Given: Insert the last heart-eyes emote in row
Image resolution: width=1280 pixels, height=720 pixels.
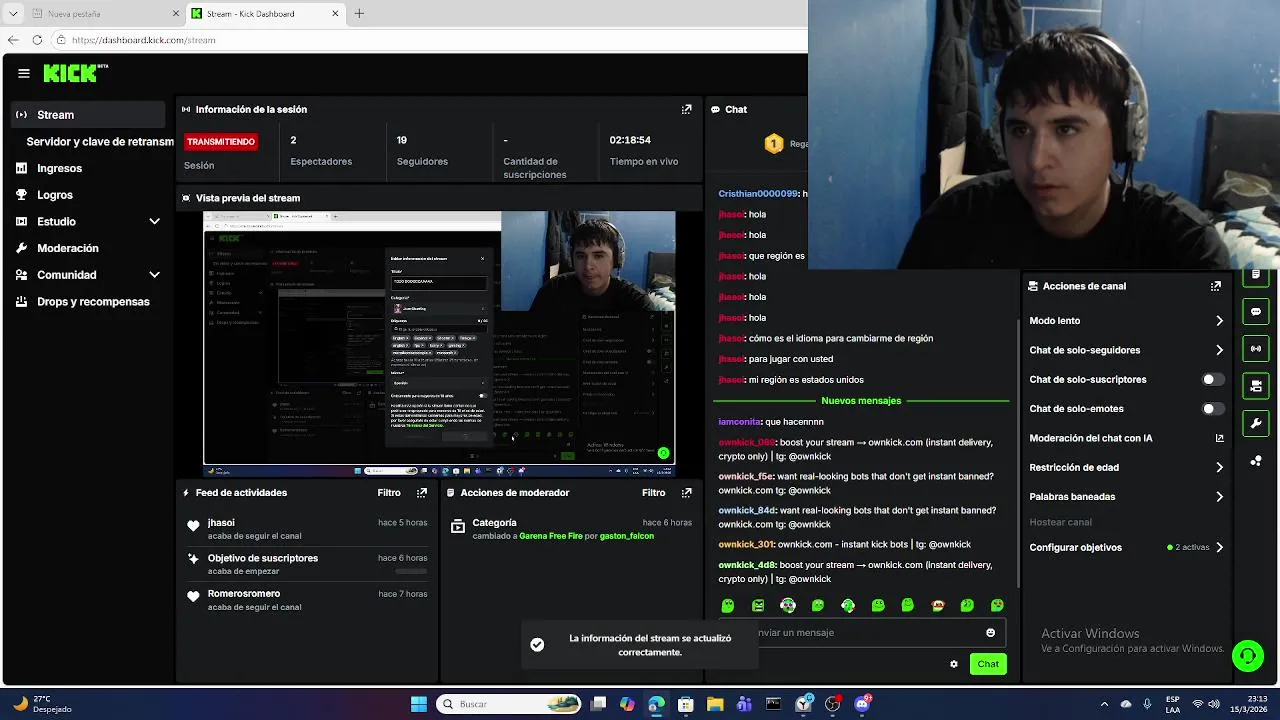Looking at the screenshot, I should click(x=997, y=605).
